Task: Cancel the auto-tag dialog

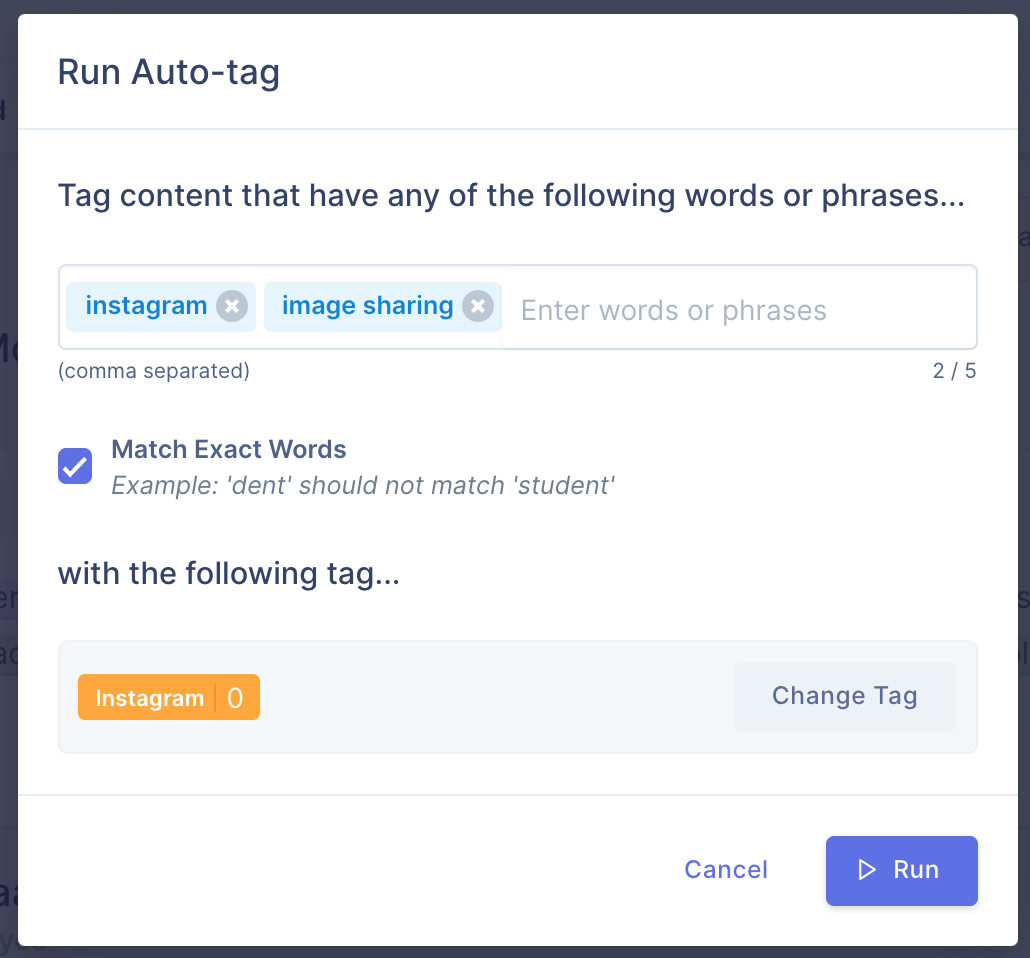Action: (726, 870)
